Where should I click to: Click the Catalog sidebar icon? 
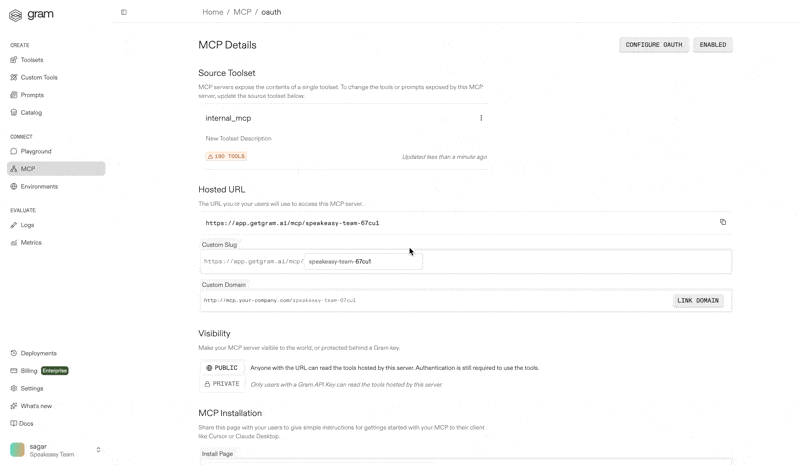pyautogui.click(x=14, y=113)
